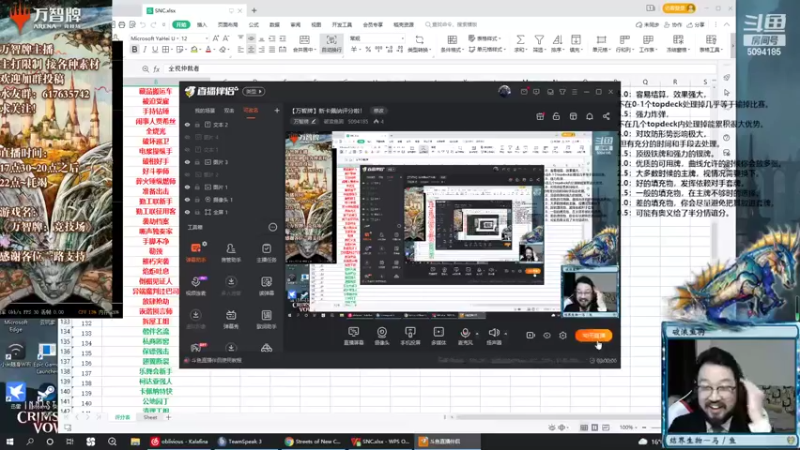Hide the 文本 2 layer with its eye
Screen dimensions: 800x450
point(187,124)
